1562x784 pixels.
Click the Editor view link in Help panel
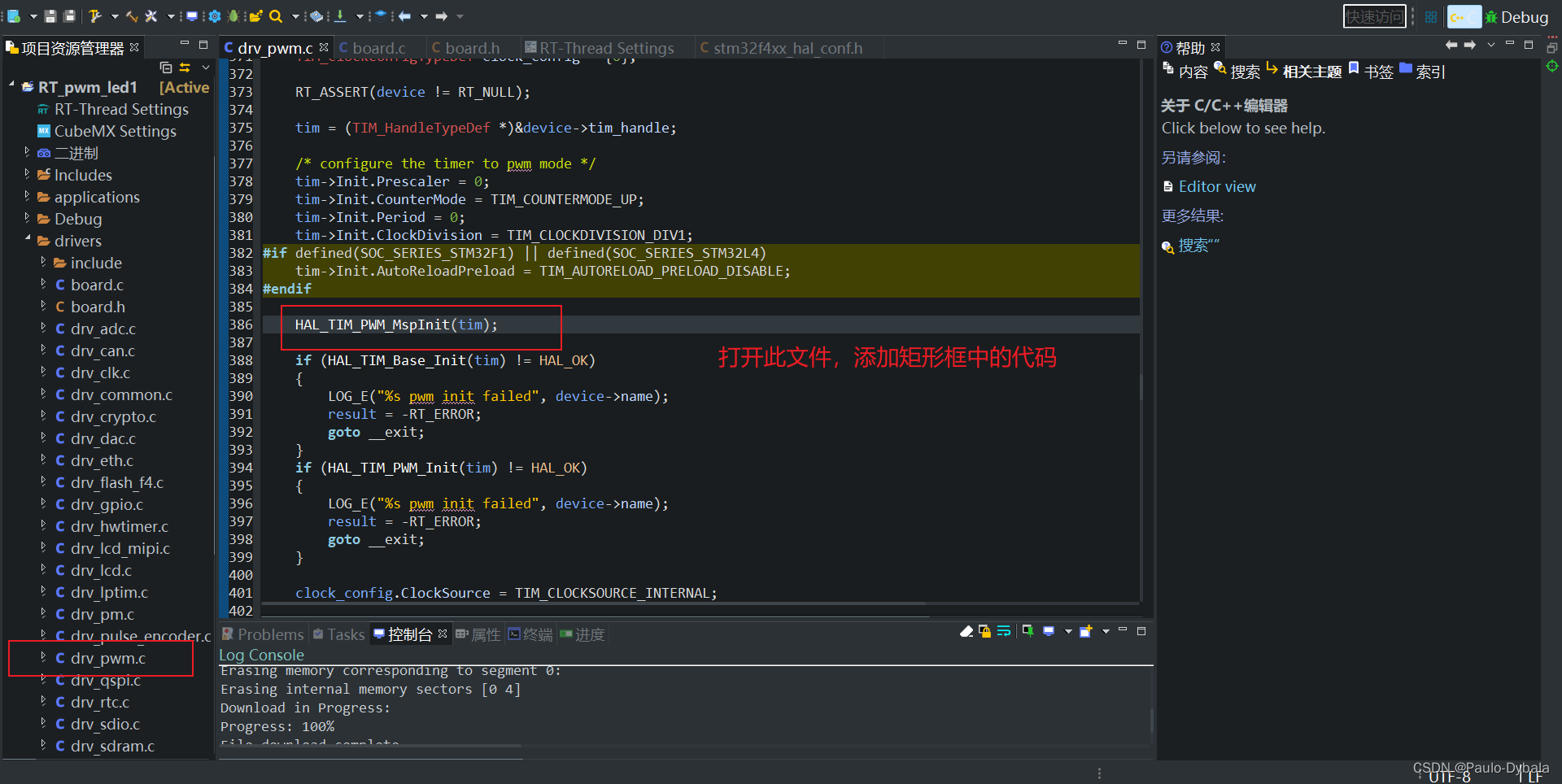1217,186
